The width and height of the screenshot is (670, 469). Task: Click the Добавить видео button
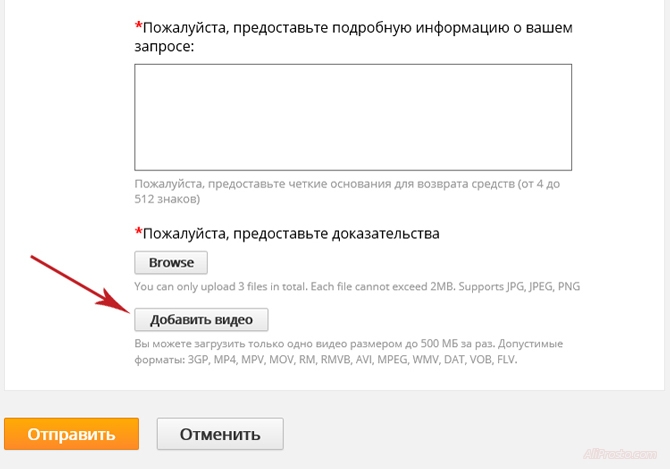tap(201, 320)
